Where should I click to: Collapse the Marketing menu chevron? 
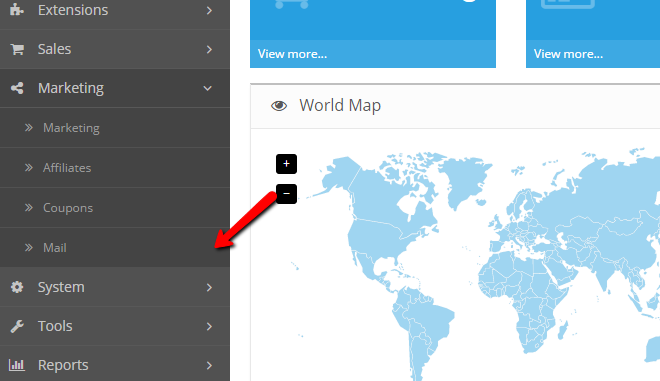pos(208,88)
